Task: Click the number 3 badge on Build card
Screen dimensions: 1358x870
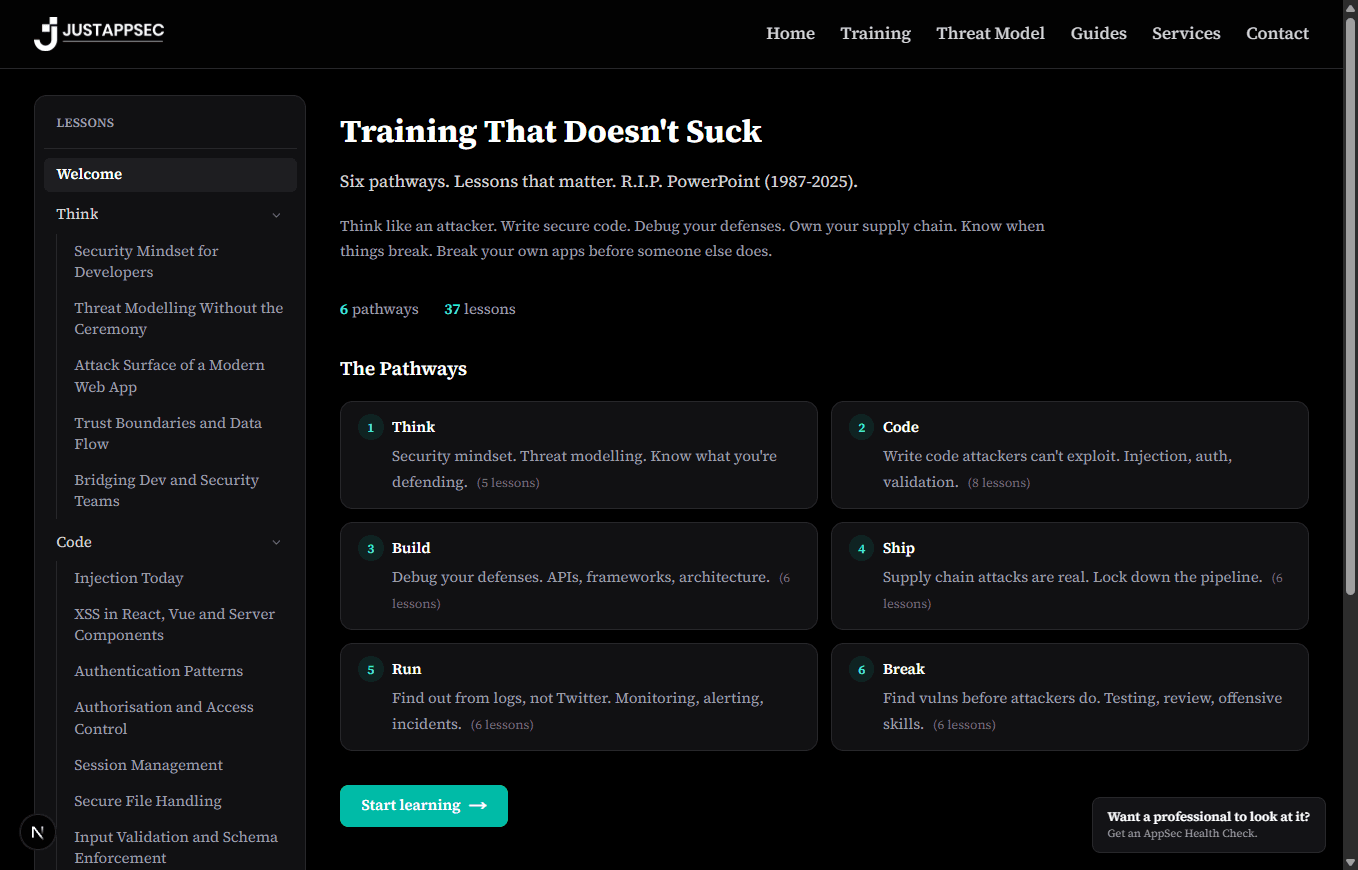Action: click(x=371, y=549)
